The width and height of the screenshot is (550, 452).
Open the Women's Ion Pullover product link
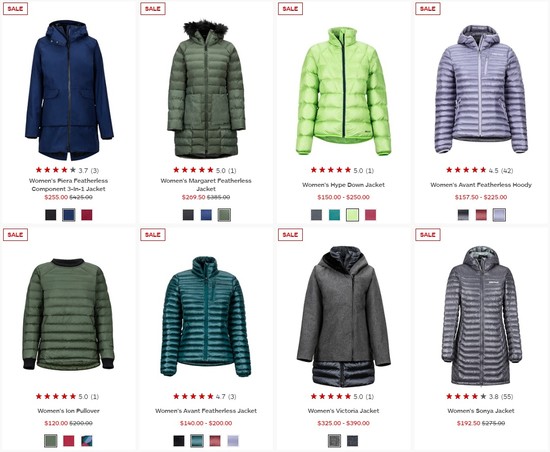68,411
